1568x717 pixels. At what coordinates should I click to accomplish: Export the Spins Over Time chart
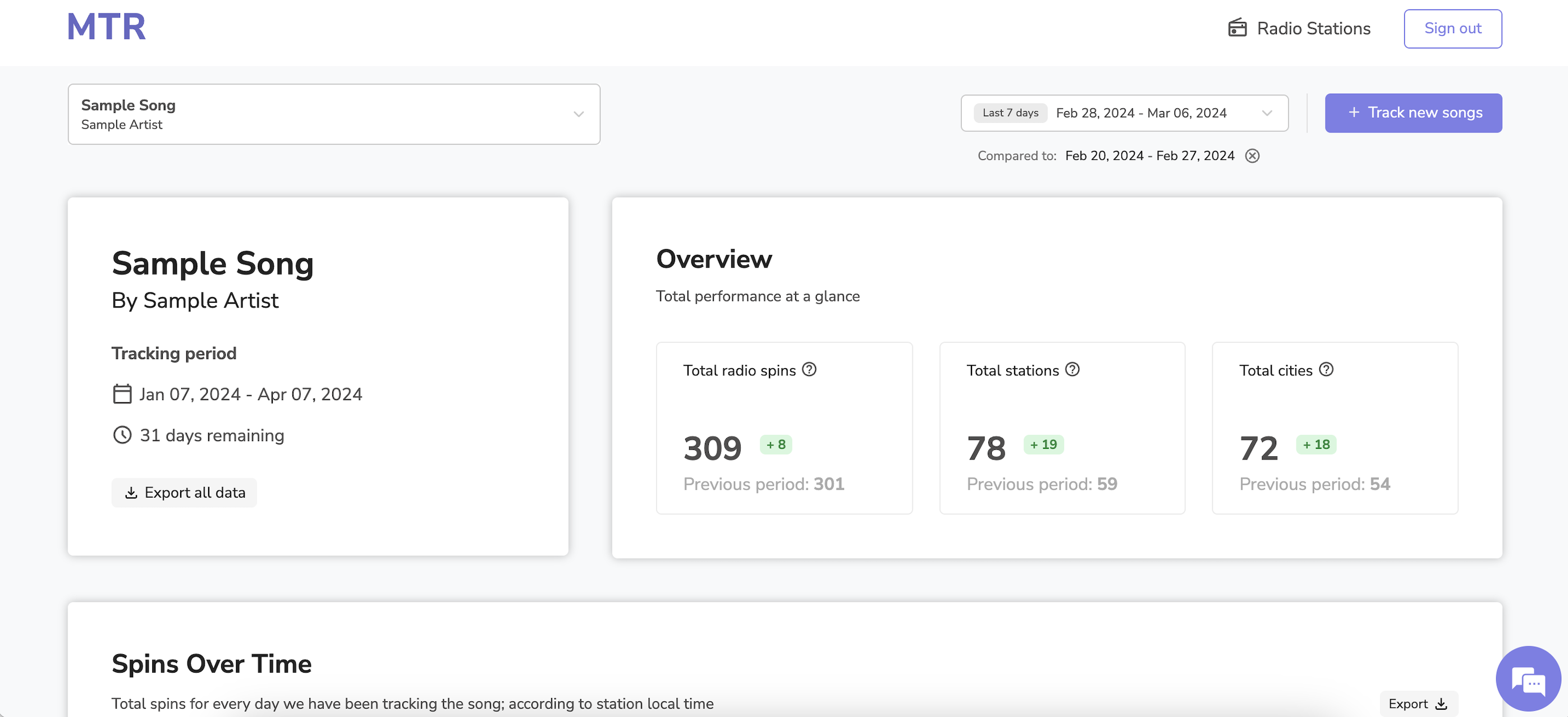tap(1418, 704)
